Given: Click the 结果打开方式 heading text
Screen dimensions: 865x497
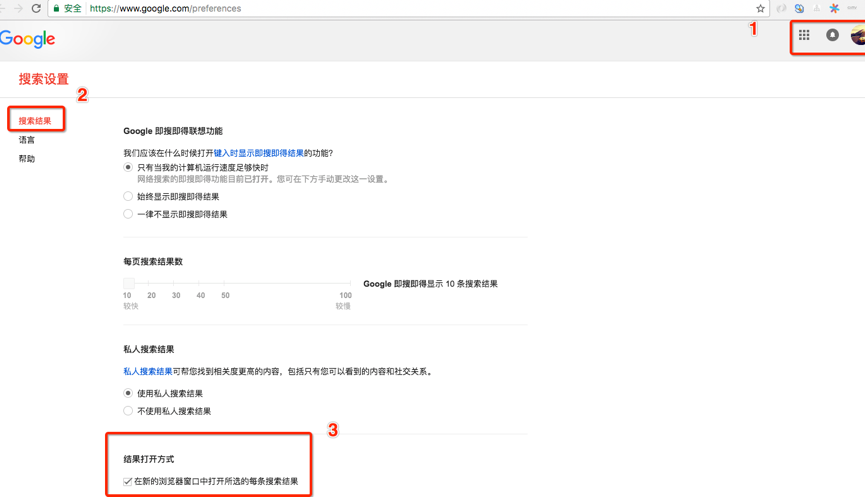Looking at the screenshot, I should click(x=148, y=459).
